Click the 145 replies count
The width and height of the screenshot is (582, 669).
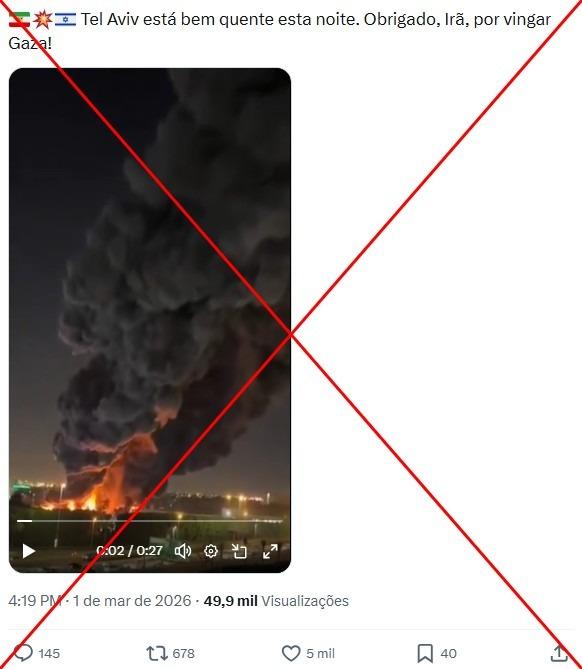[x=49, y=653]
